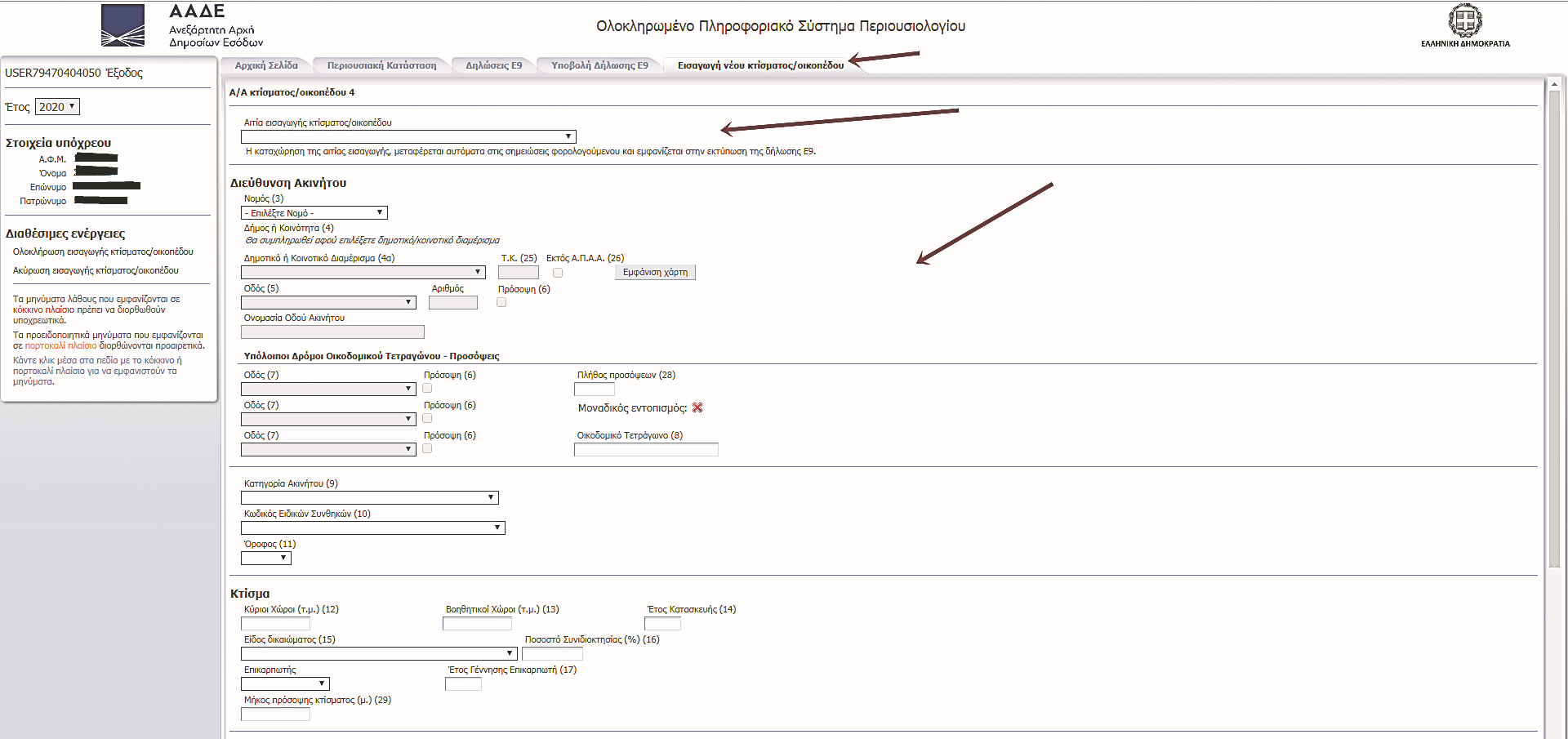The width and height of the screenshot is (1568, 739).
Task: Open the Αιτία εισαγωγής κτίσματος/οικοπέδου dropdown
Action: coord(408,136)
